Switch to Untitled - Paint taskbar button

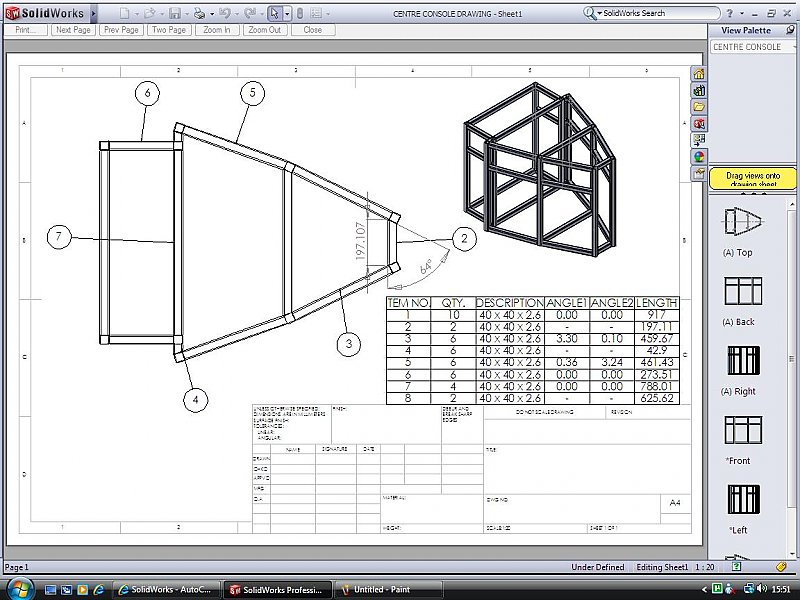(388, 590)
